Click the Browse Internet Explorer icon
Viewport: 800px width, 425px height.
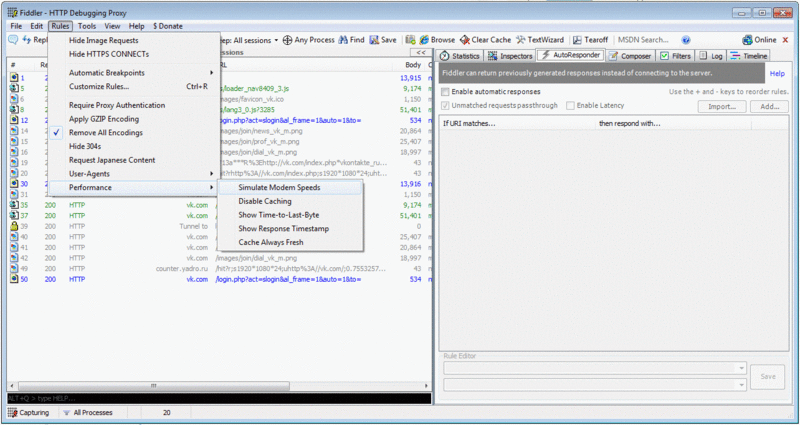tap(424, 40)
